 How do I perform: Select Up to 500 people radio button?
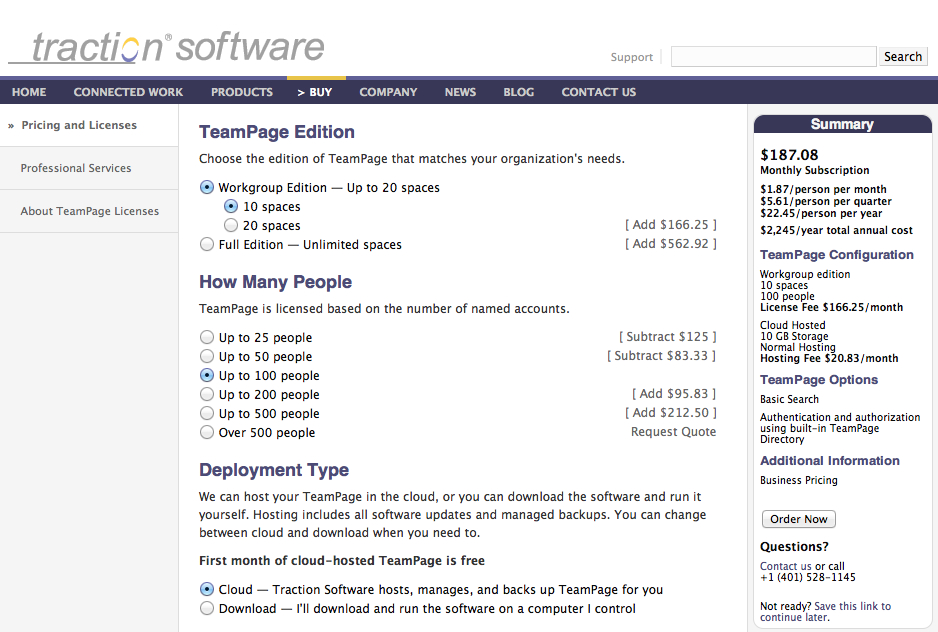coord(207,414)
